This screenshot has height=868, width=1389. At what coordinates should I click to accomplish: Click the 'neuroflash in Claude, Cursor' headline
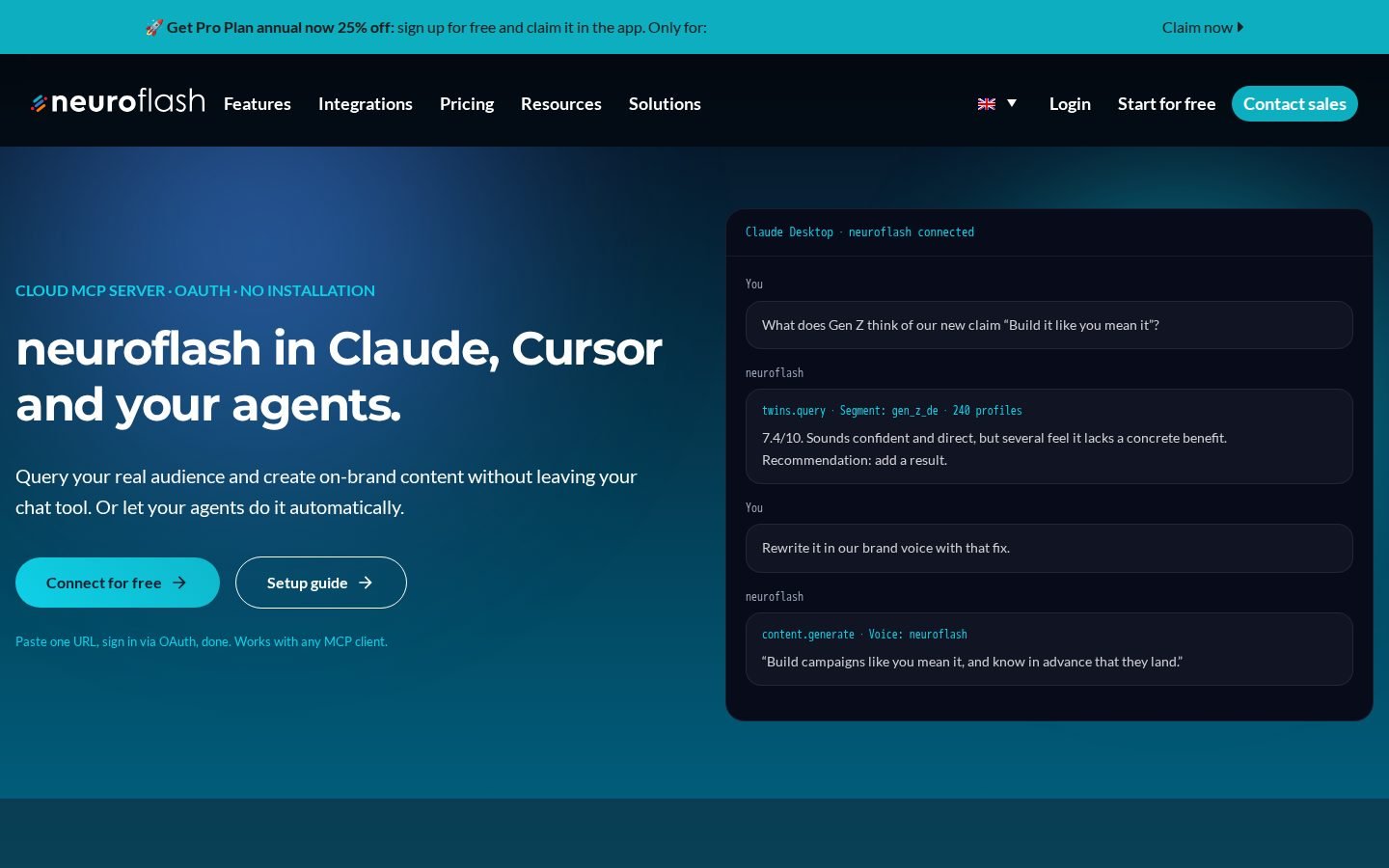pyautogui.click(x=339, y=376)
